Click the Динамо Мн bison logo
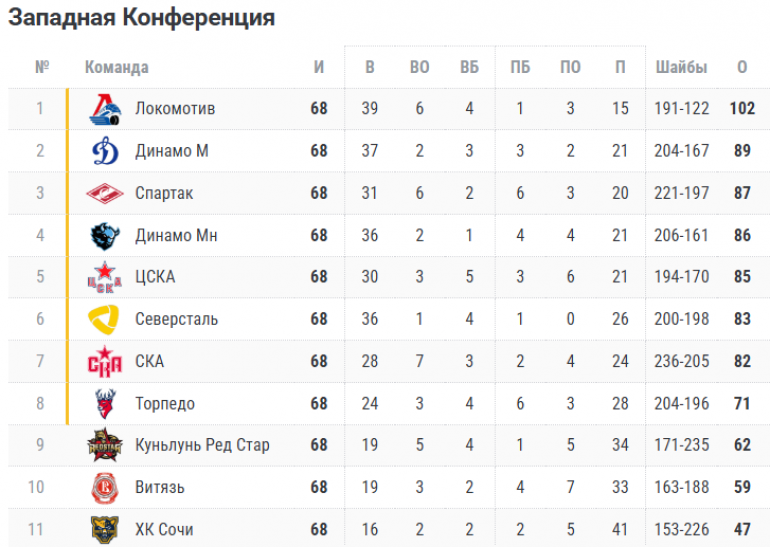770x547 pixels. tap(105, 235)
